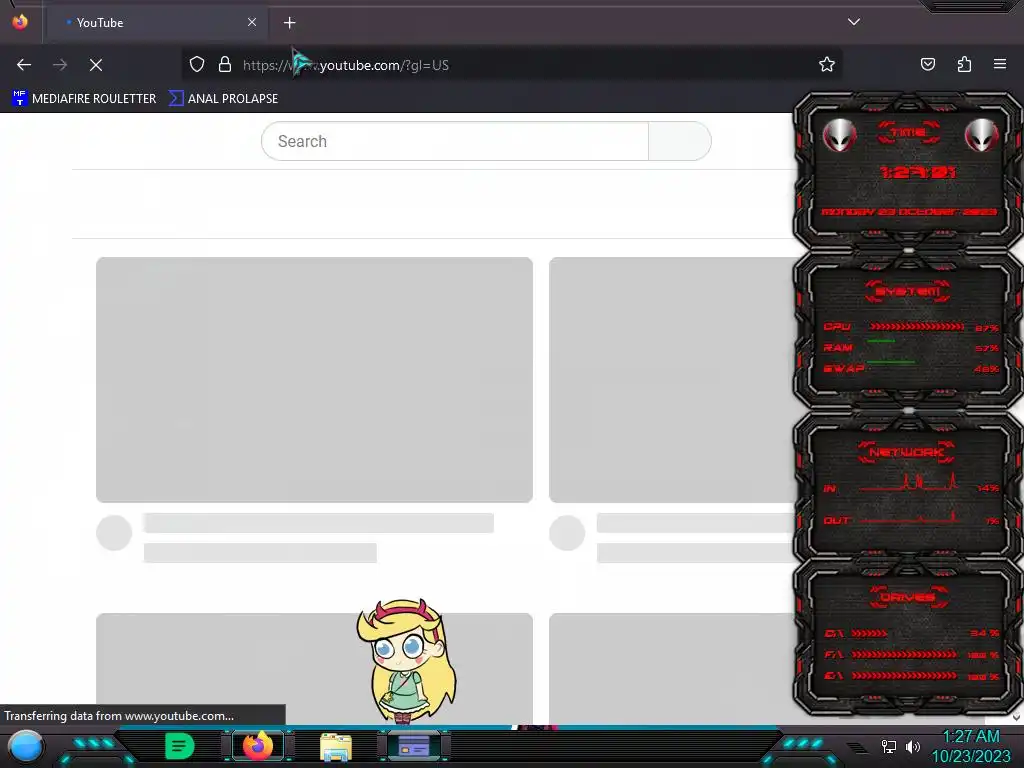The image size is (1024, 768).
Task: Click the widget date text under the clock
Action: point(909,212)
